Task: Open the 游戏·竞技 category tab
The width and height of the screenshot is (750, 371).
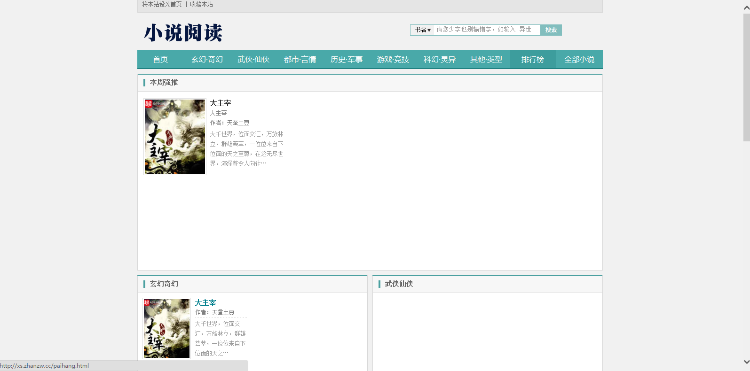Action: pyautogui.click(x=393, y=60)
